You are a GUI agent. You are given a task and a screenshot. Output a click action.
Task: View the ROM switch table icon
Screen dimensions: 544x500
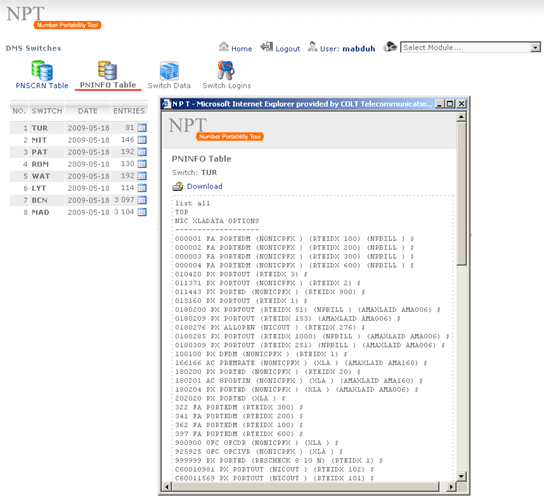click(142, 164)
